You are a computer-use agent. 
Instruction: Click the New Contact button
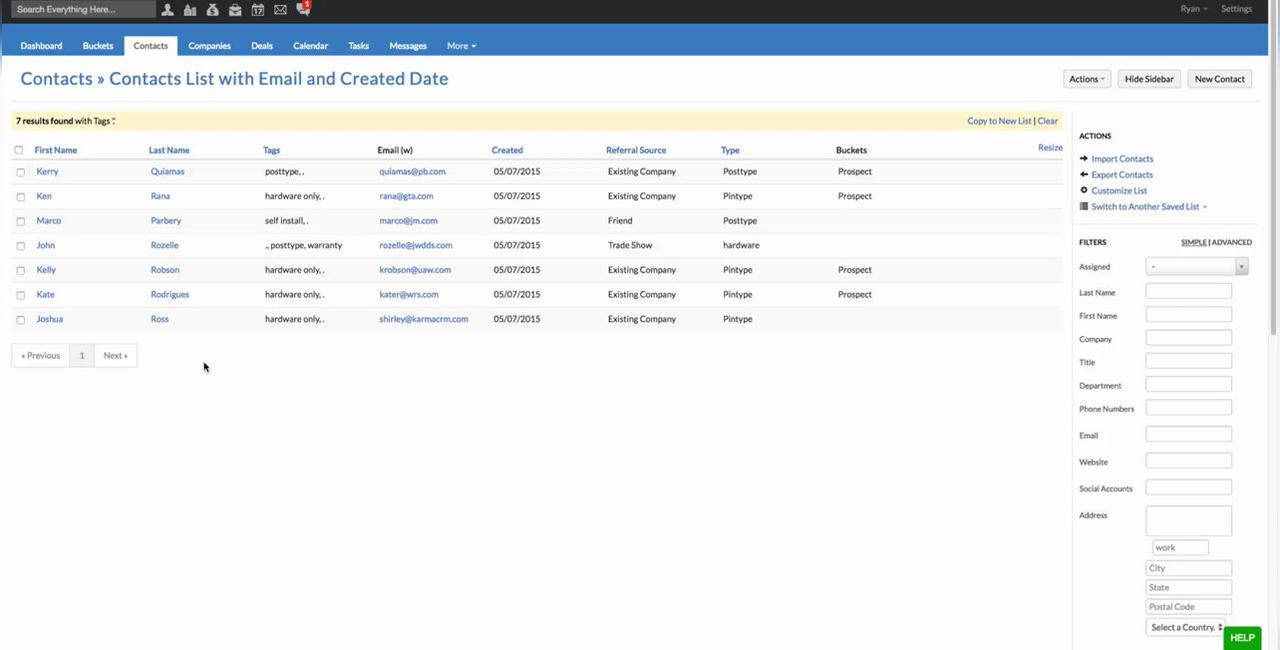point(1220,79)
